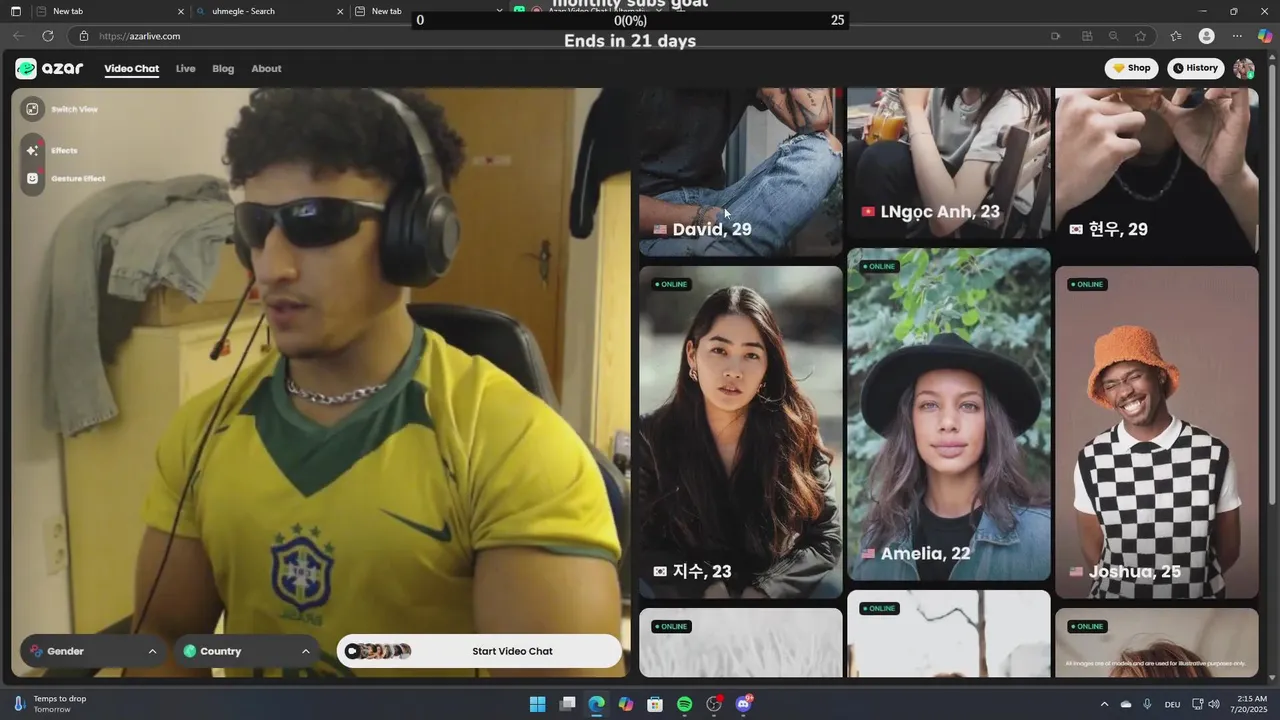This screenshot has height=720, width=1280.
Task: Open David, 29 profile card
Action: 741,172
